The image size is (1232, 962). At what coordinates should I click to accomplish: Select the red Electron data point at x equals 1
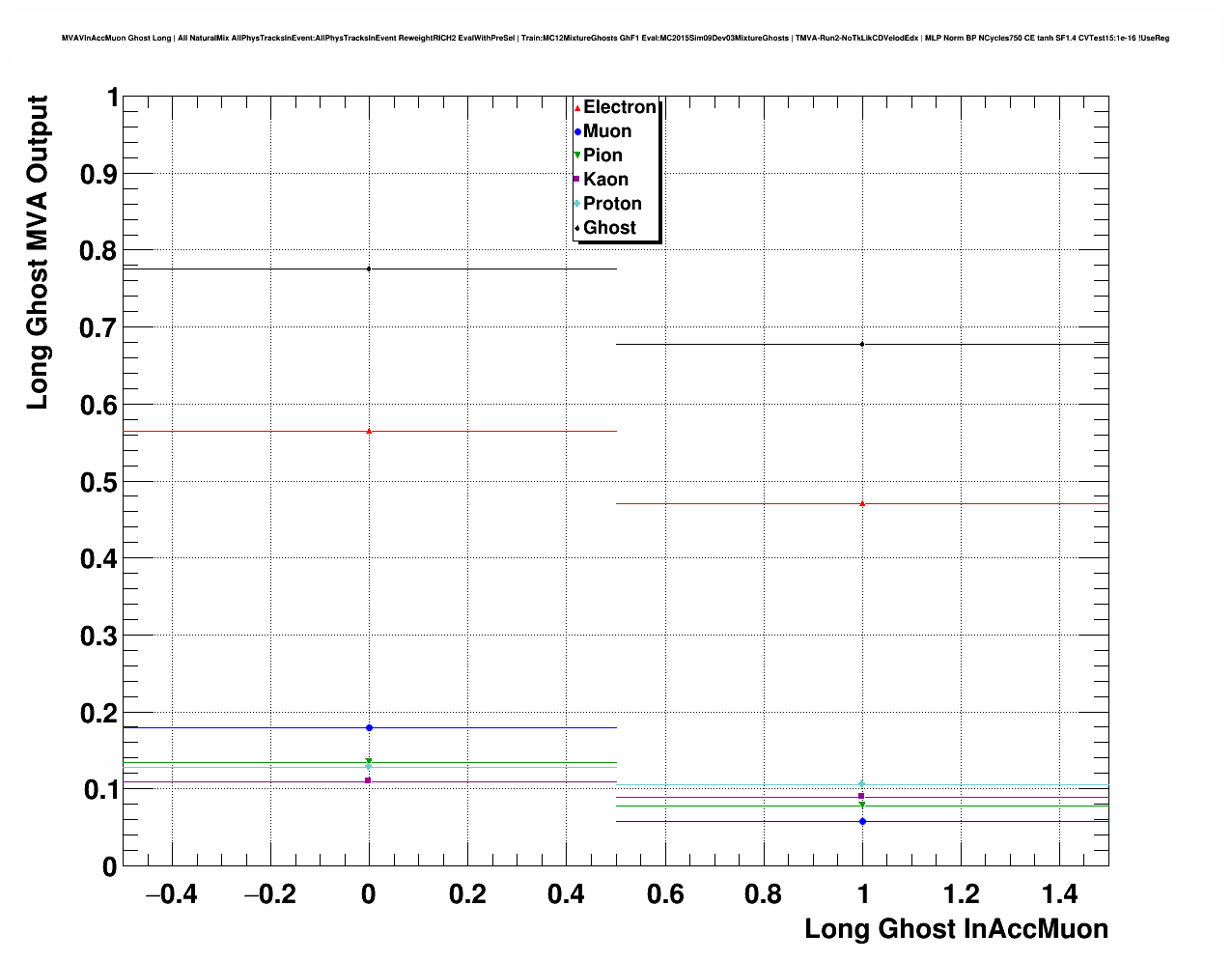(862, 503)
